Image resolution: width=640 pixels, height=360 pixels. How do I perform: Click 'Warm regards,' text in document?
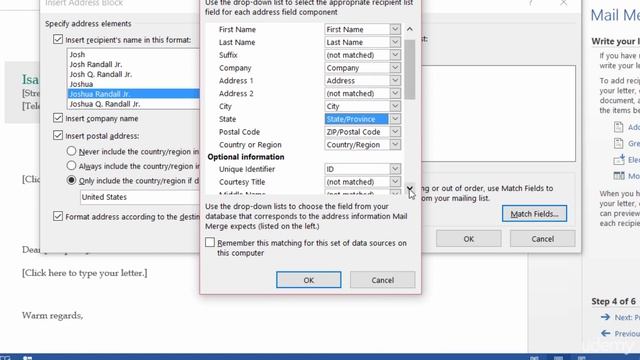pos(52,316)
